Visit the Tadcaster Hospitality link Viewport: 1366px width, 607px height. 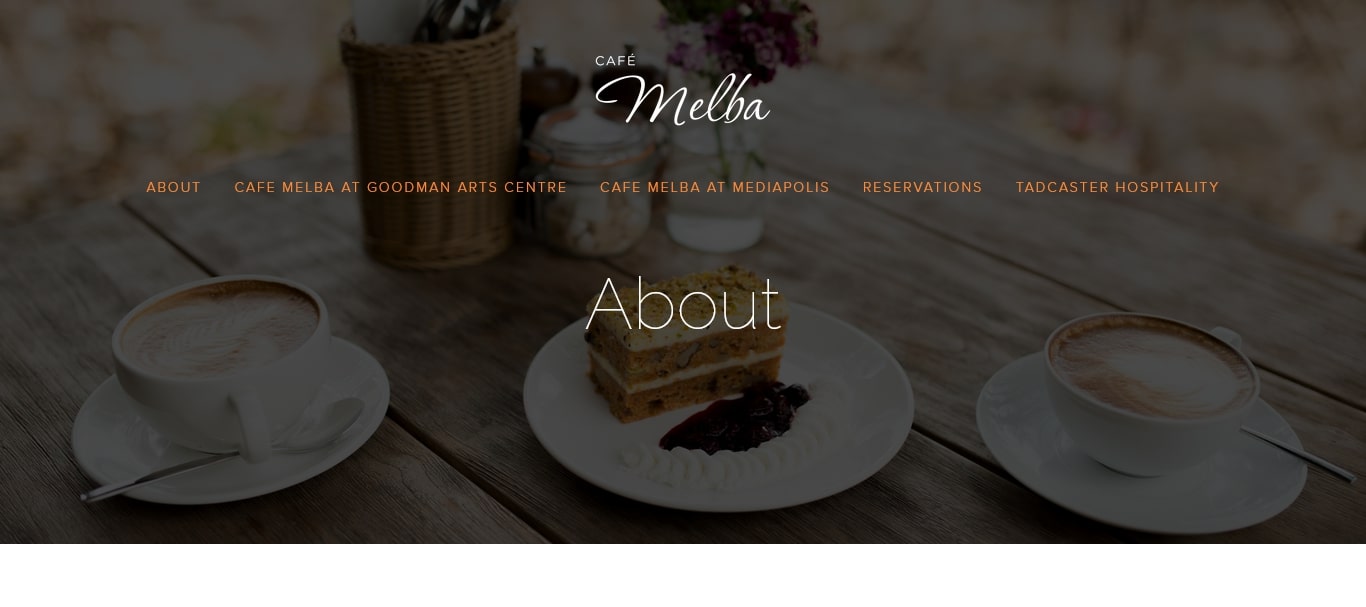pyautogui.click(x=1118, y=187)
